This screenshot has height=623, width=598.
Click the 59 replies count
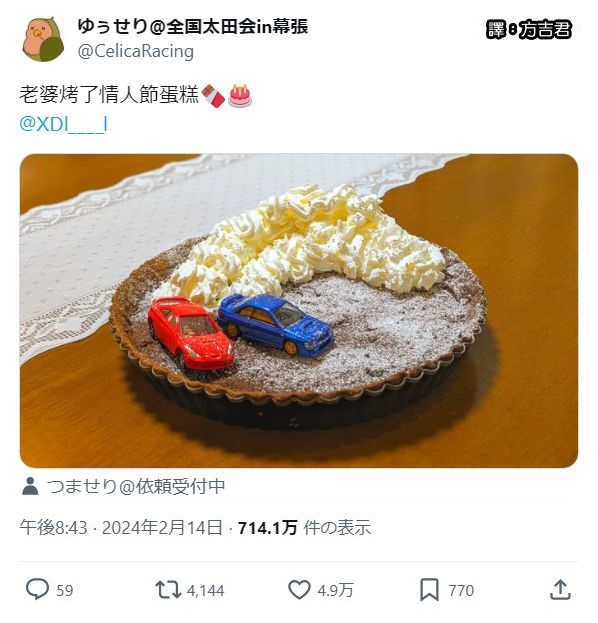point(65,590)
